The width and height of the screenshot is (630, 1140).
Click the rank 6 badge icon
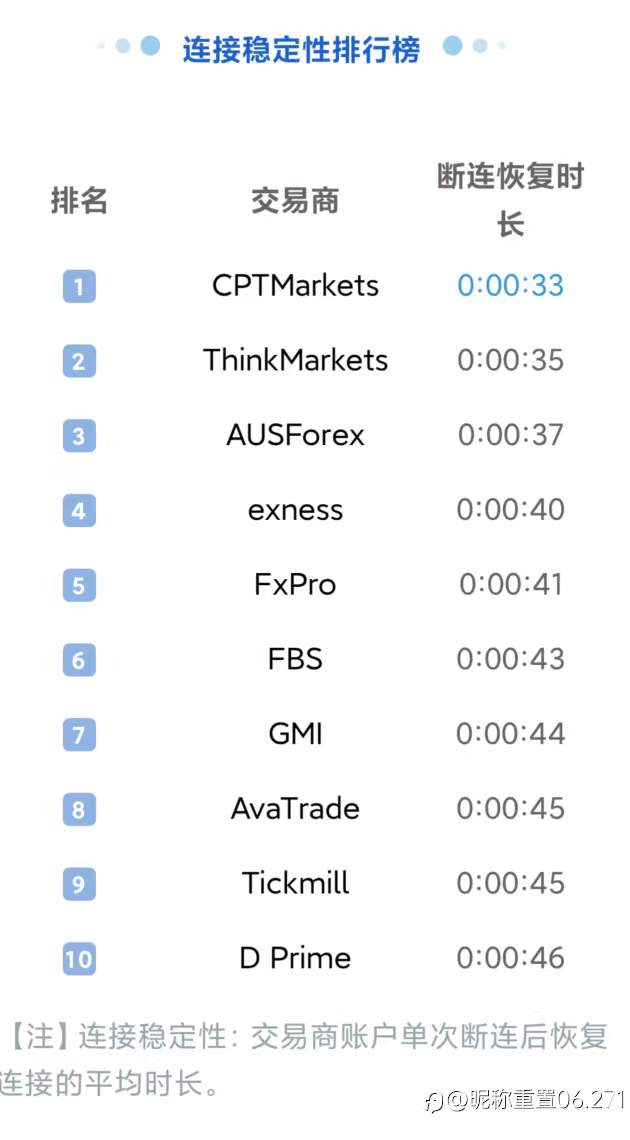pyautogui.click(x=79, y=660)
